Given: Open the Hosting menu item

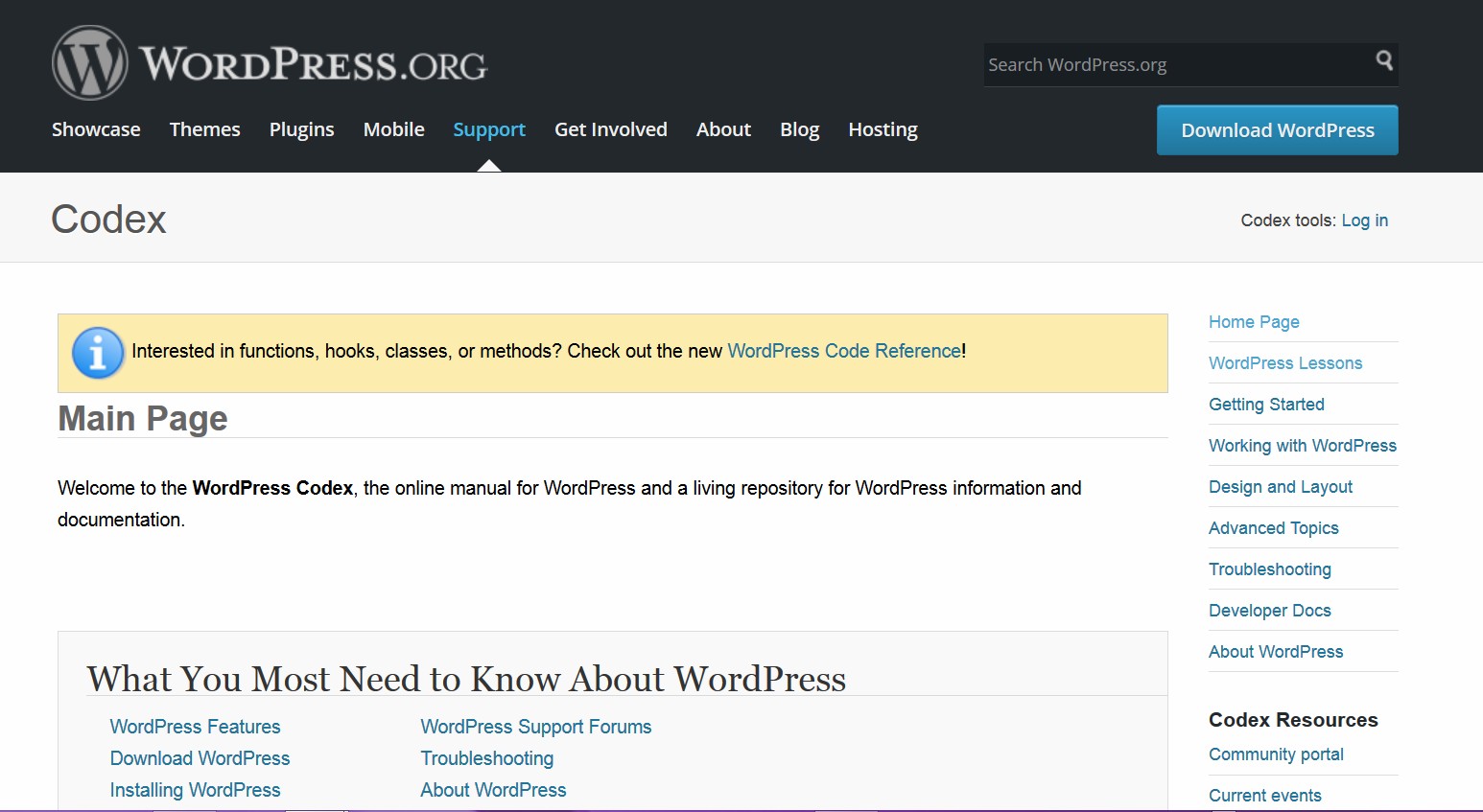Looking at the screenshot, I should 883,129.
